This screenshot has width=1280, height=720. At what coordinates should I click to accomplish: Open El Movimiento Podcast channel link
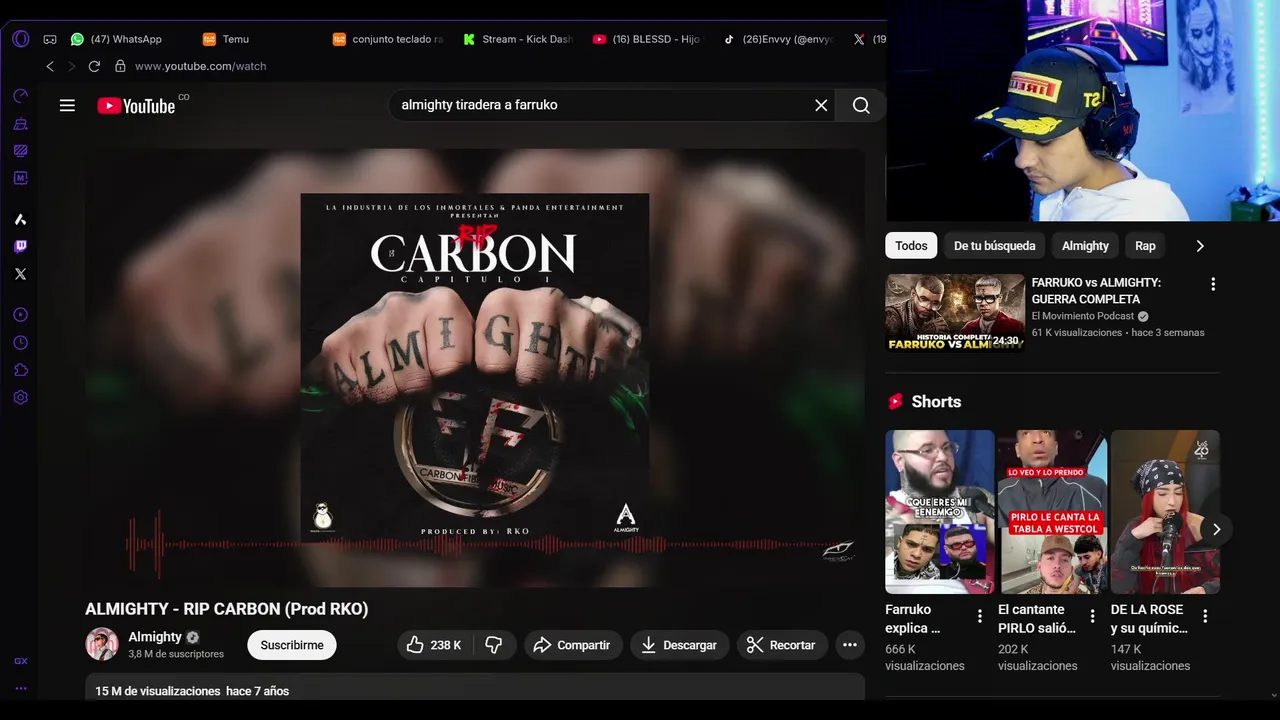click(1083, 316)
